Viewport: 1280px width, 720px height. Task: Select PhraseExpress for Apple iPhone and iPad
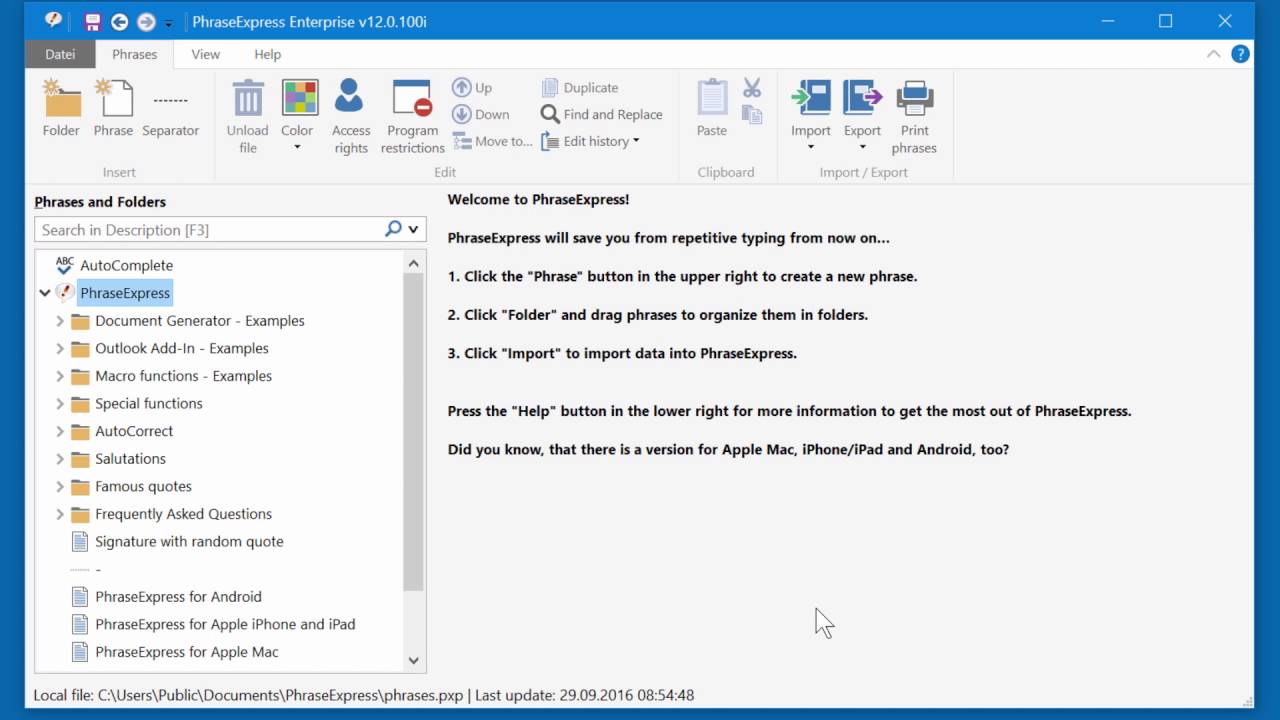click(225, 624)
